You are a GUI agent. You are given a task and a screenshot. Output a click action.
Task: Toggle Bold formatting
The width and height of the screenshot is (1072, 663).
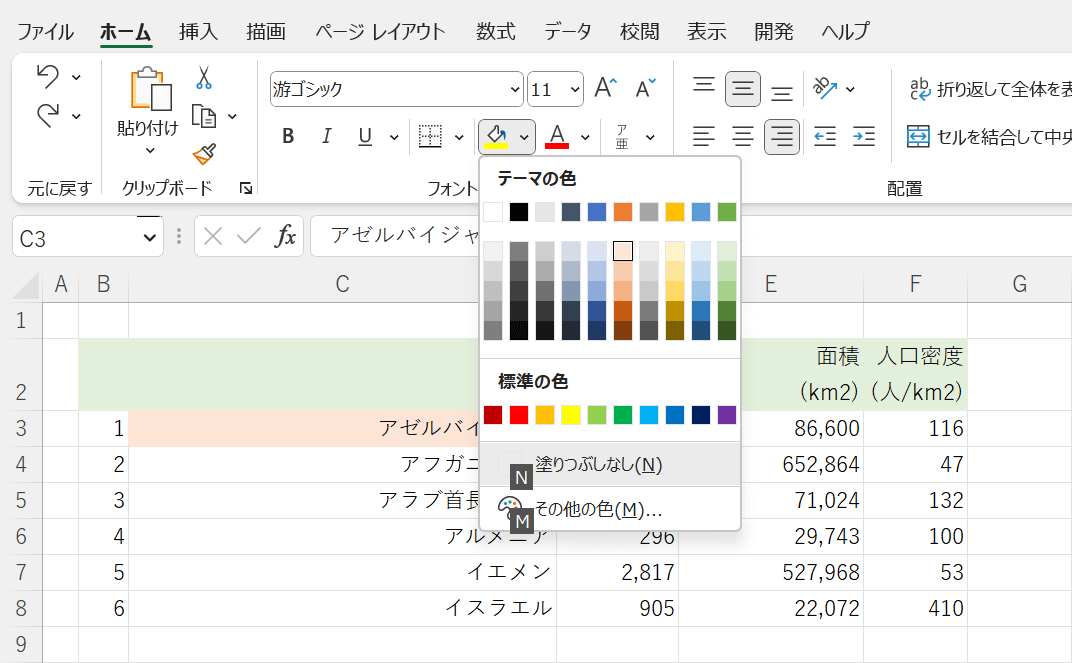tap(288, 136)
